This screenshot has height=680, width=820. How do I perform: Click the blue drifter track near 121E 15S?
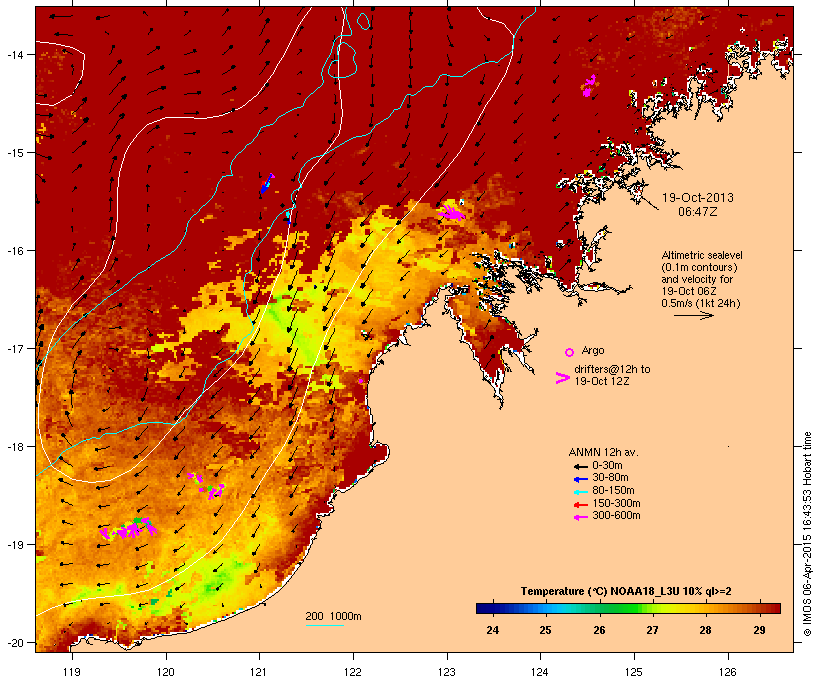[x=267, y=183]
